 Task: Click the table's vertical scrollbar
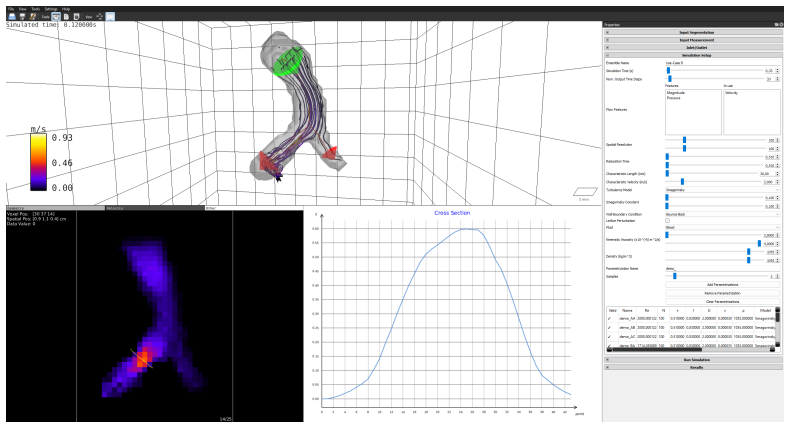point(778,328)
